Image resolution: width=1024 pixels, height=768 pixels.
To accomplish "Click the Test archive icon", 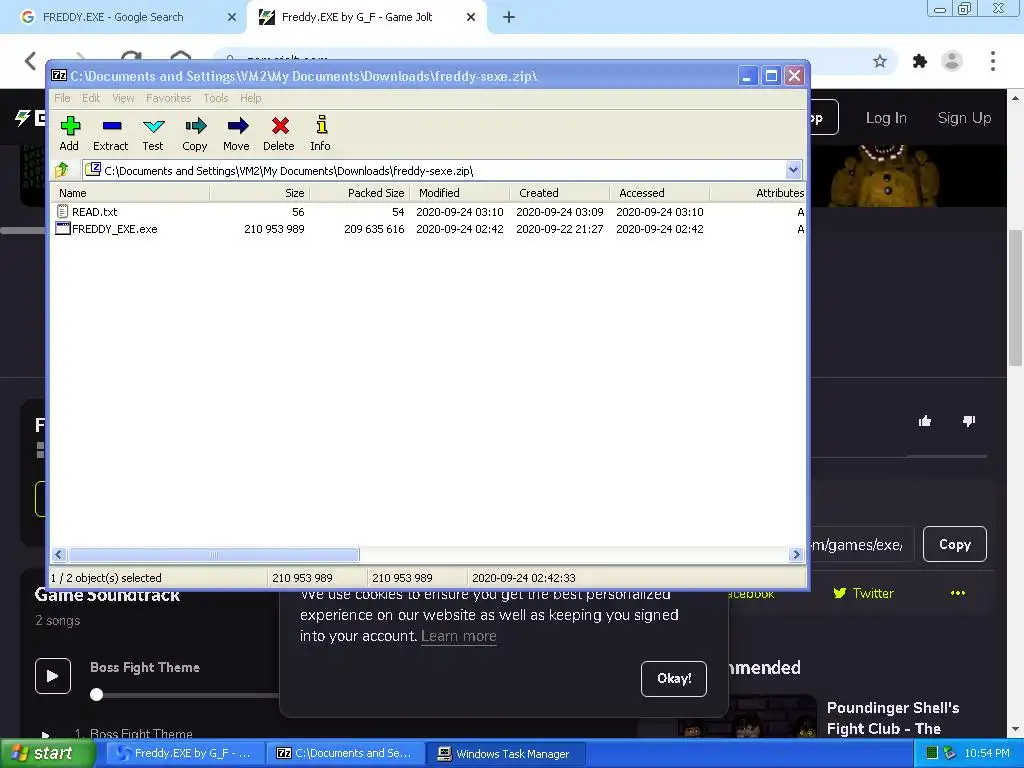I will pos(153,126).
